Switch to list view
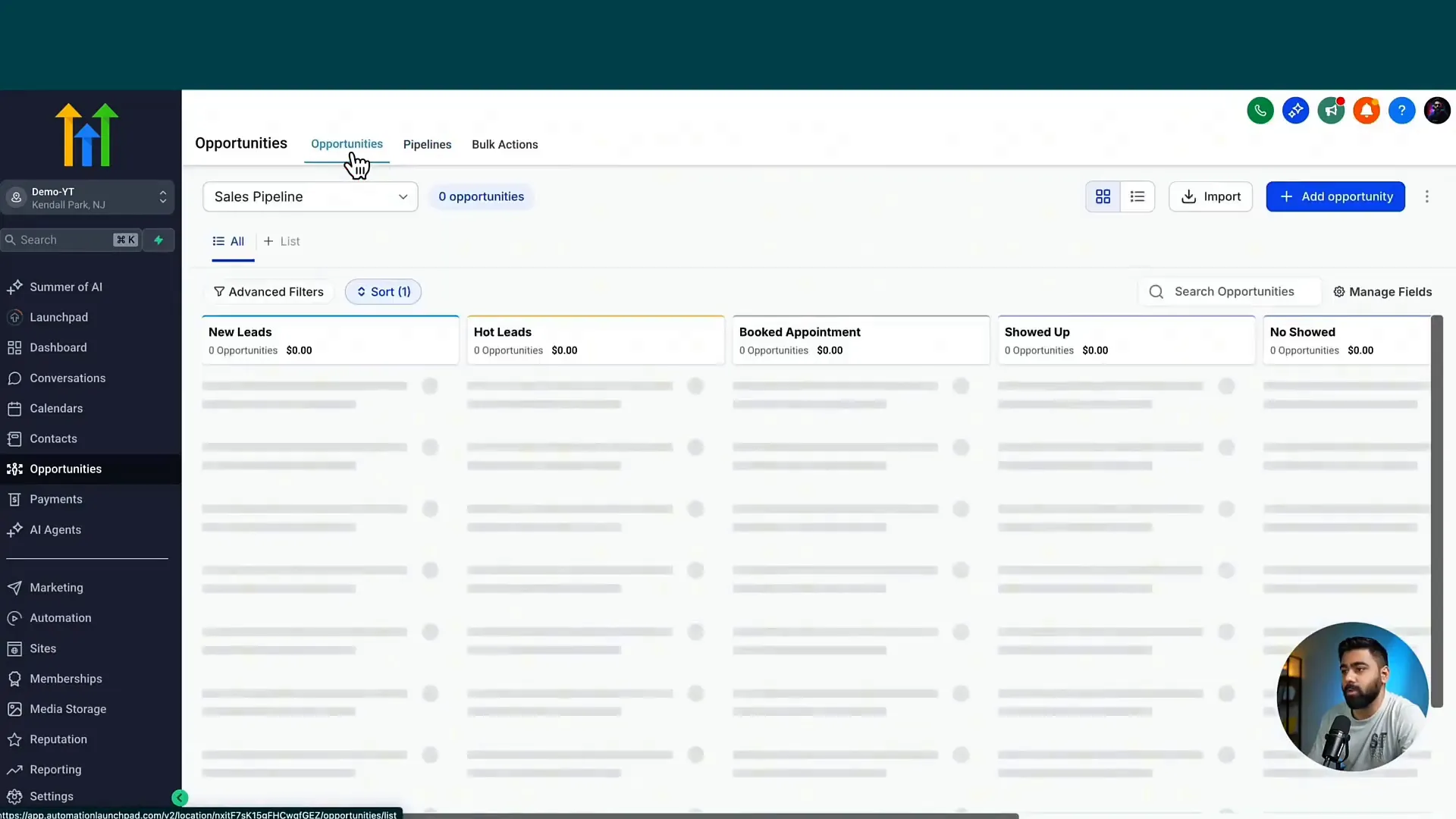This screenshot has width=1456, height=819. 1137,196
